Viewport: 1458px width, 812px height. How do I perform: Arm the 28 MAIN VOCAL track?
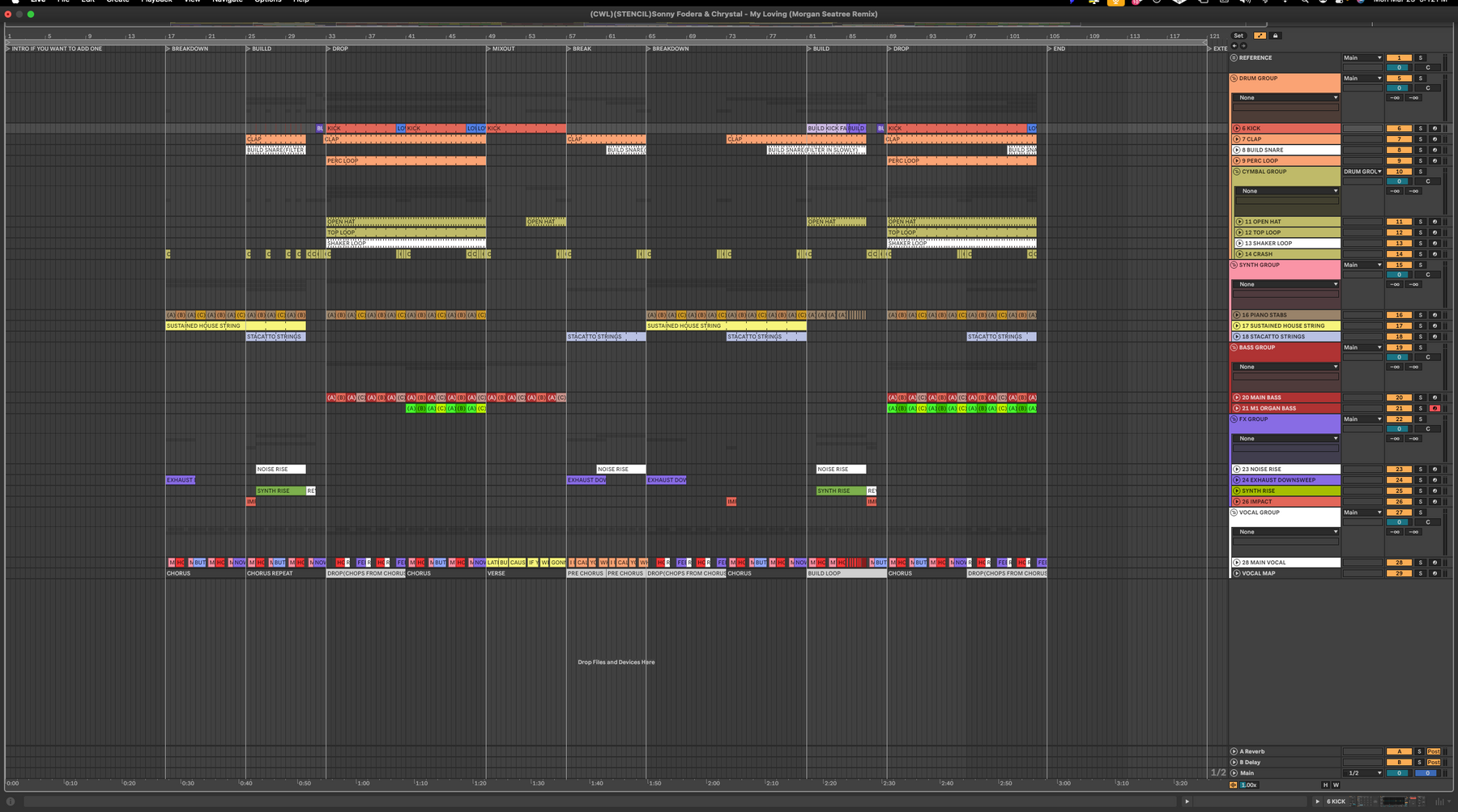(1435, 563)
